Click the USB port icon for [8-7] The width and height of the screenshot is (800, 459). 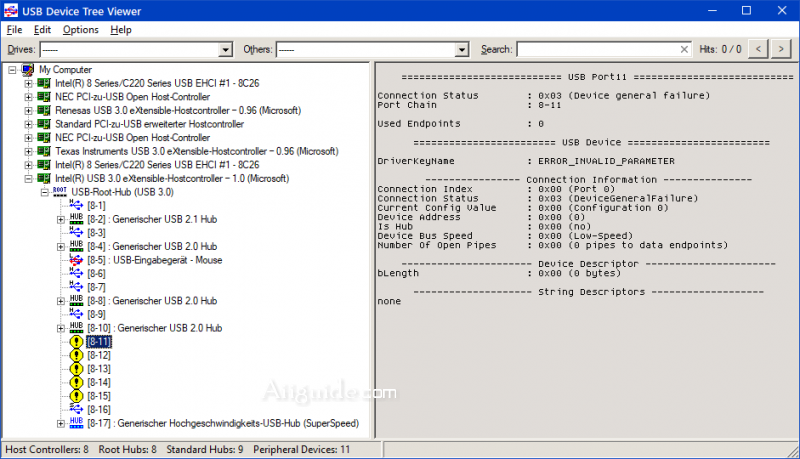pyautogui.click(x=76, y=287)
